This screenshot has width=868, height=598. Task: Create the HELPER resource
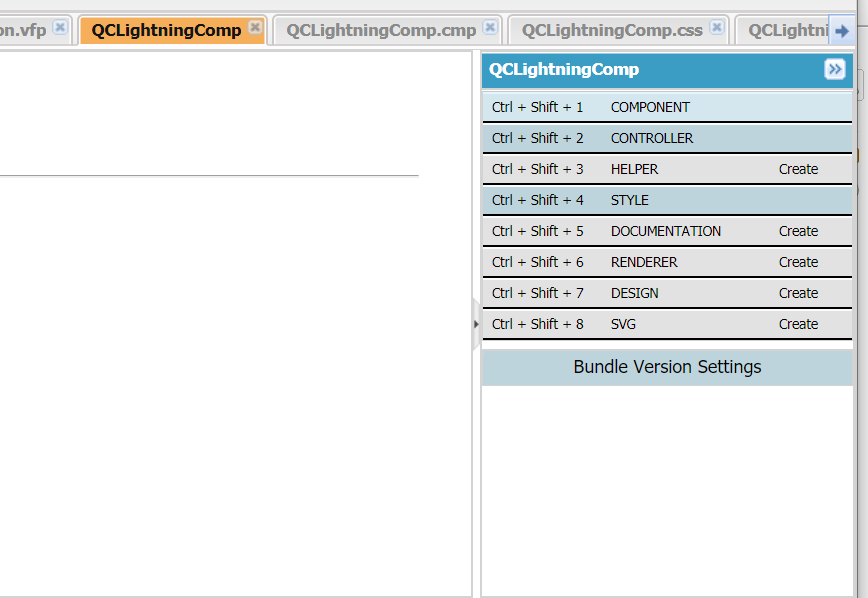point(798,169)
